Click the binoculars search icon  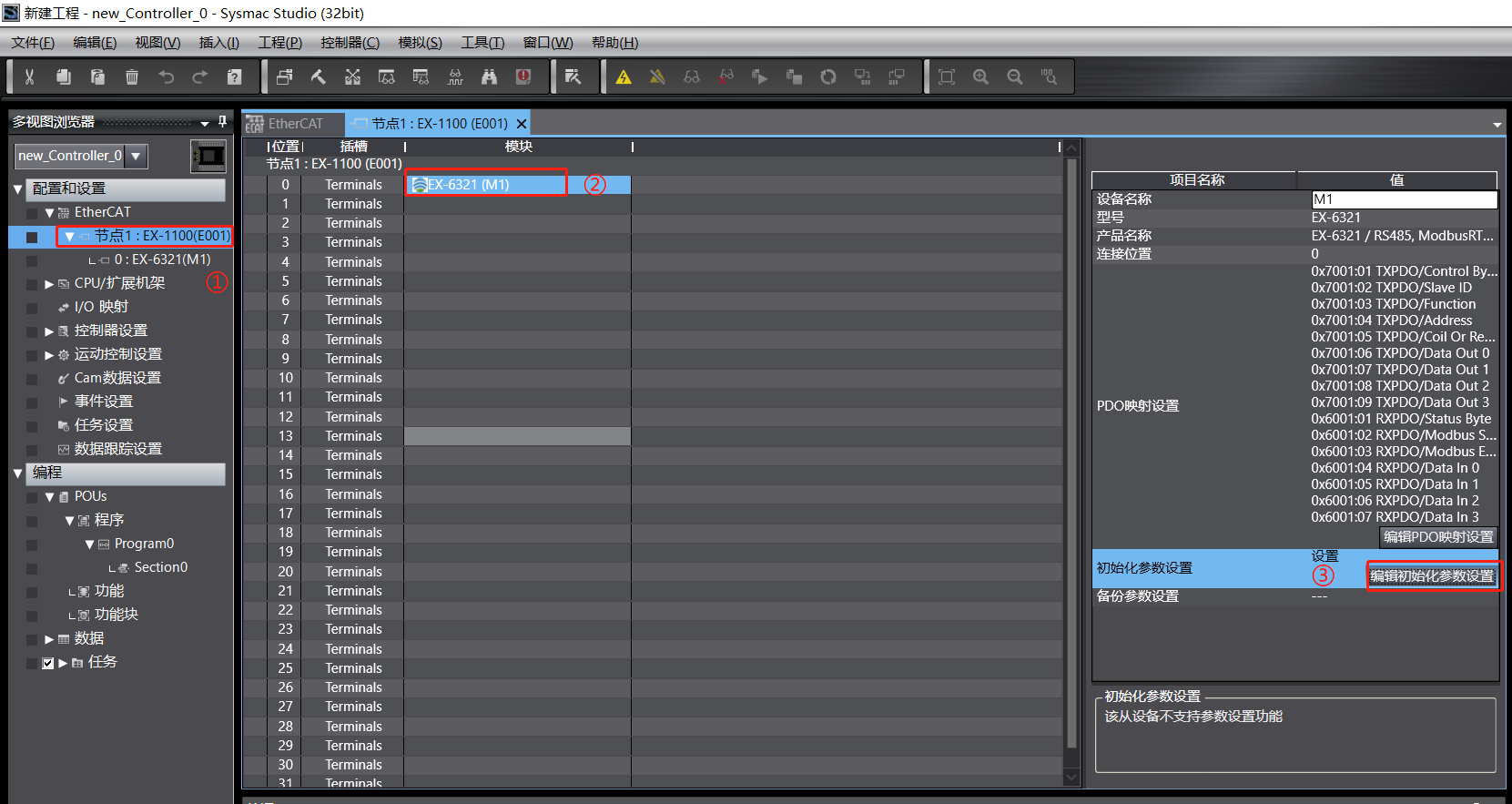point(489,77)
